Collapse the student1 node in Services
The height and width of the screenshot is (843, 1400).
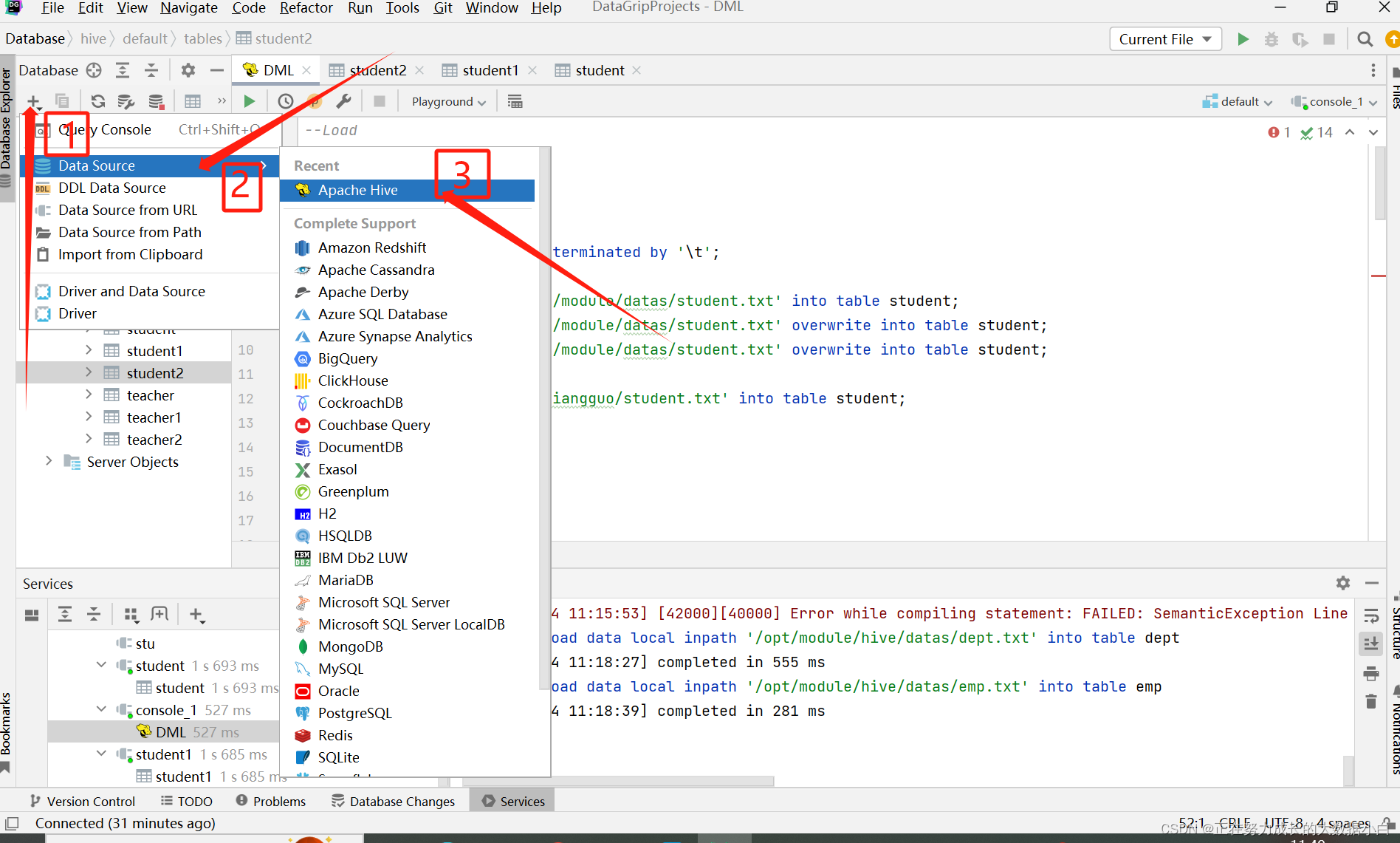pos(101,754)
